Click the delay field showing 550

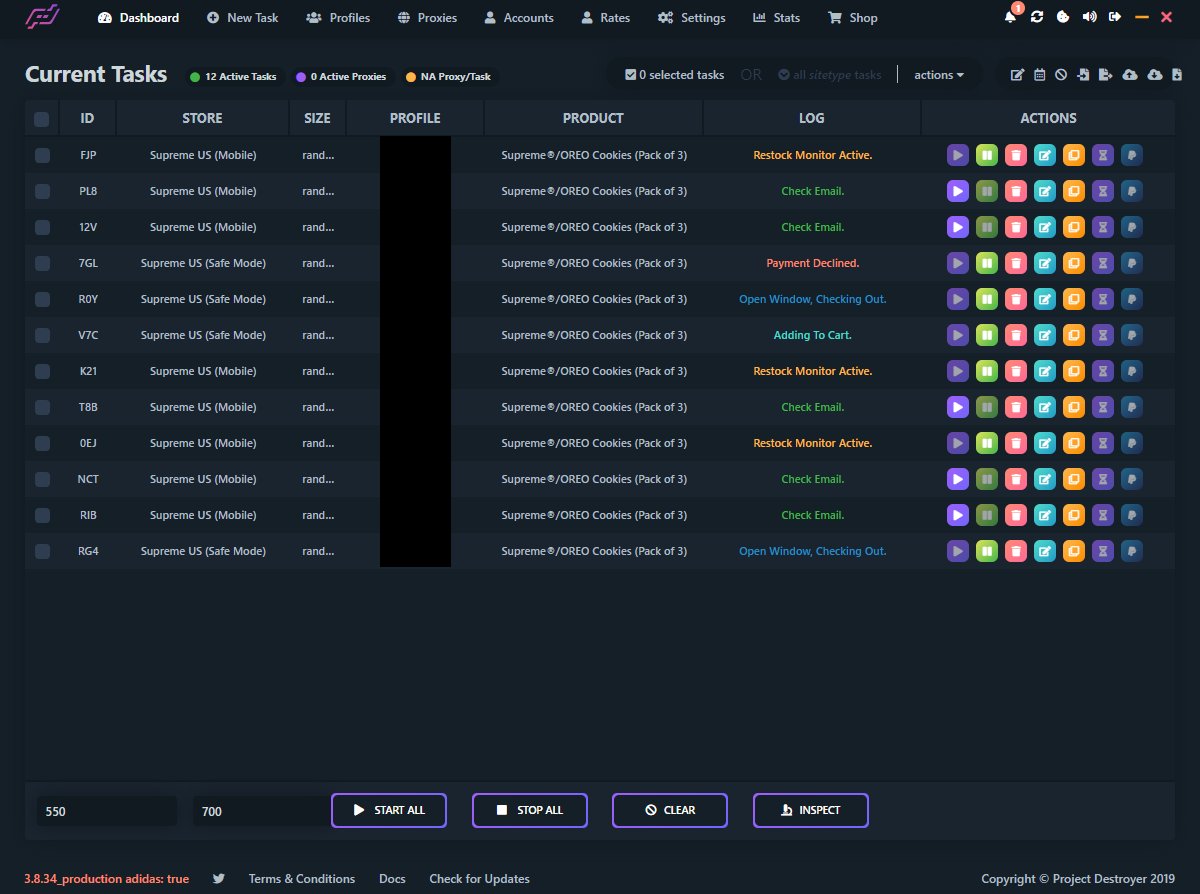107,811
